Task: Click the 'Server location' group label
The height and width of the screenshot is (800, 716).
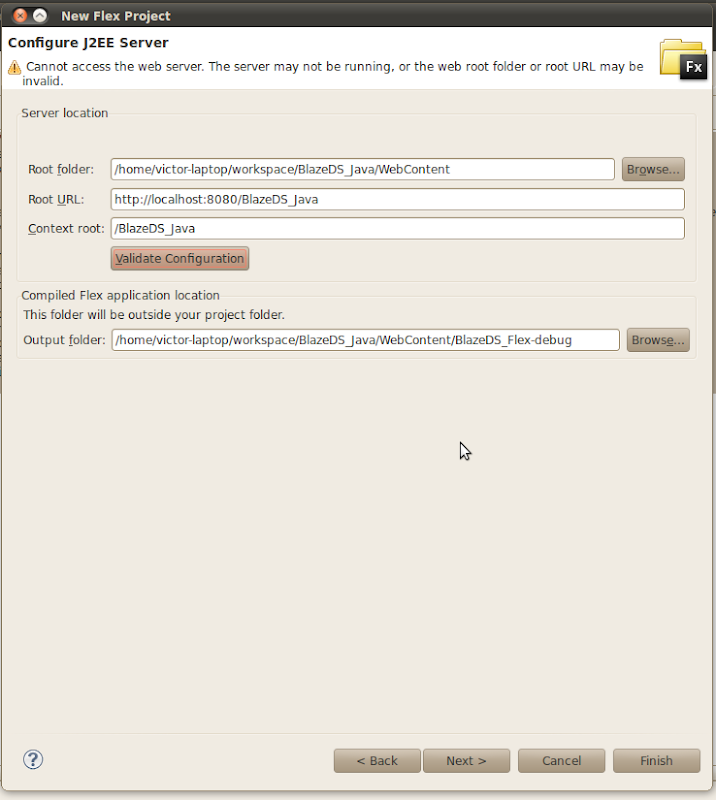Action: click(x=65, y=113)
